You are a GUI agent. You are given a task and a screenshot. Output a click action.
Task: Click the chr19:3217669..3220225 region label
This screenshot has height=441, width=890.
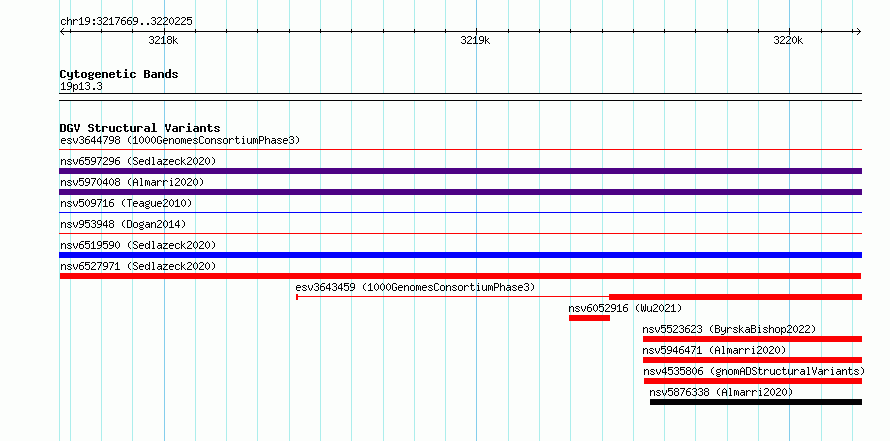[x=126, y=22]
